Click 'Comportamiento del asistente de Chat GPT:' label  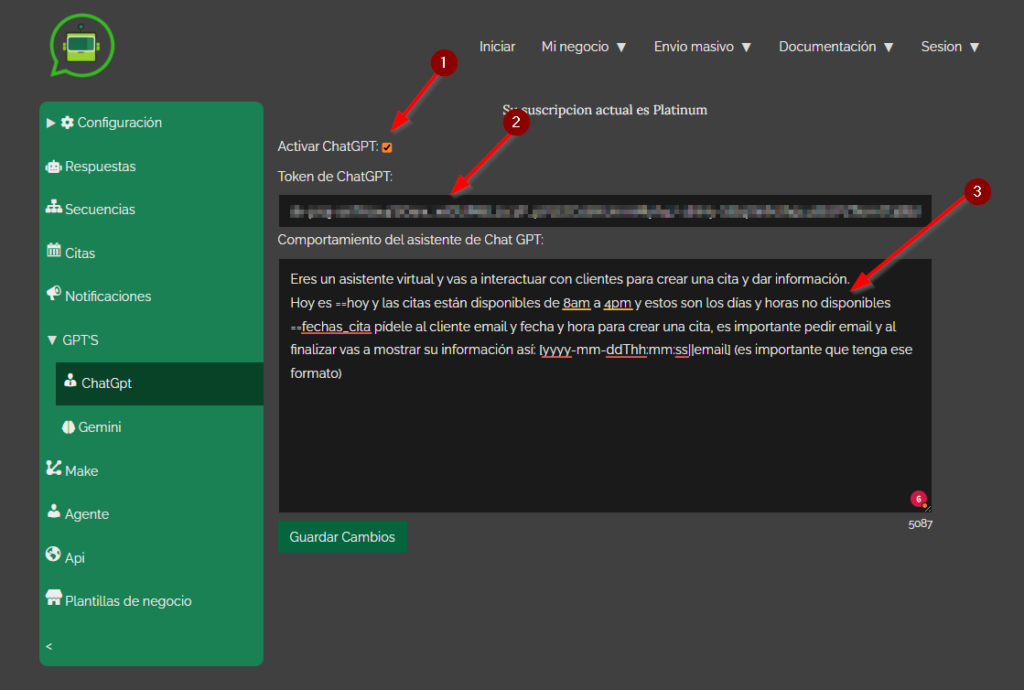point(410,240)
